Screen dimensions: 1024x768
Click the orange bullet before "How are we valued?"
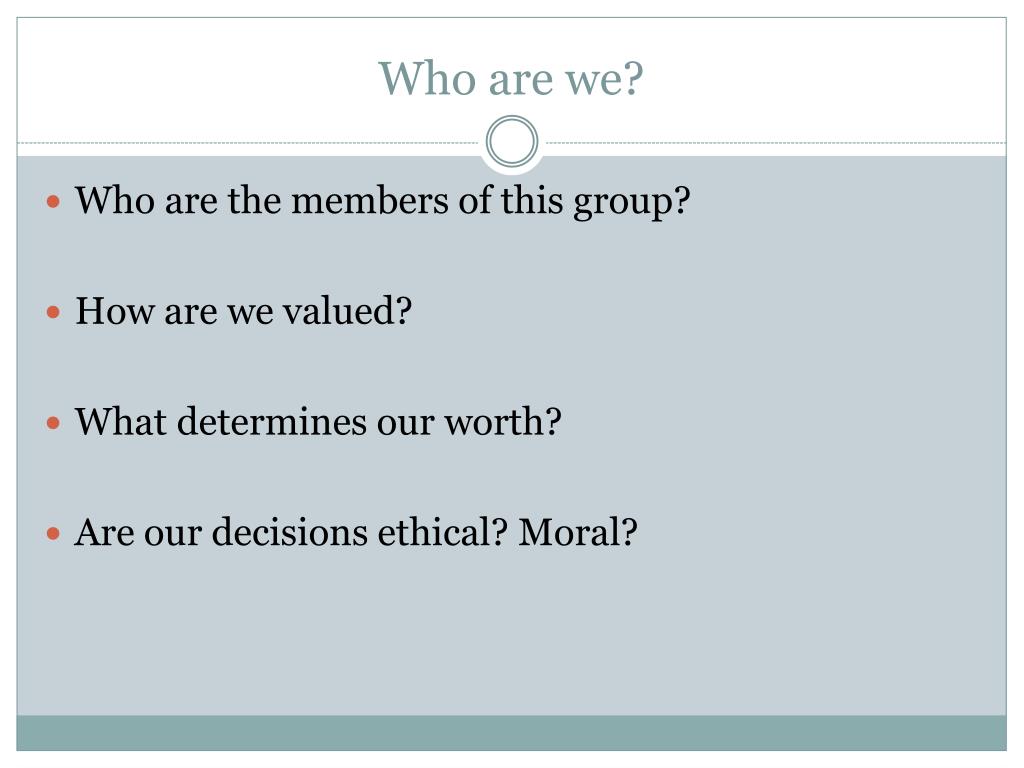(54, 312)
